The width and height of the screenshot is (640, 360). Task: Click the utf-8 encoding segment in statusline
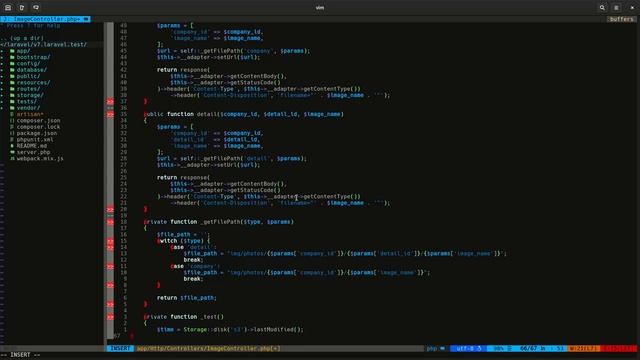[x=468, y=348]
